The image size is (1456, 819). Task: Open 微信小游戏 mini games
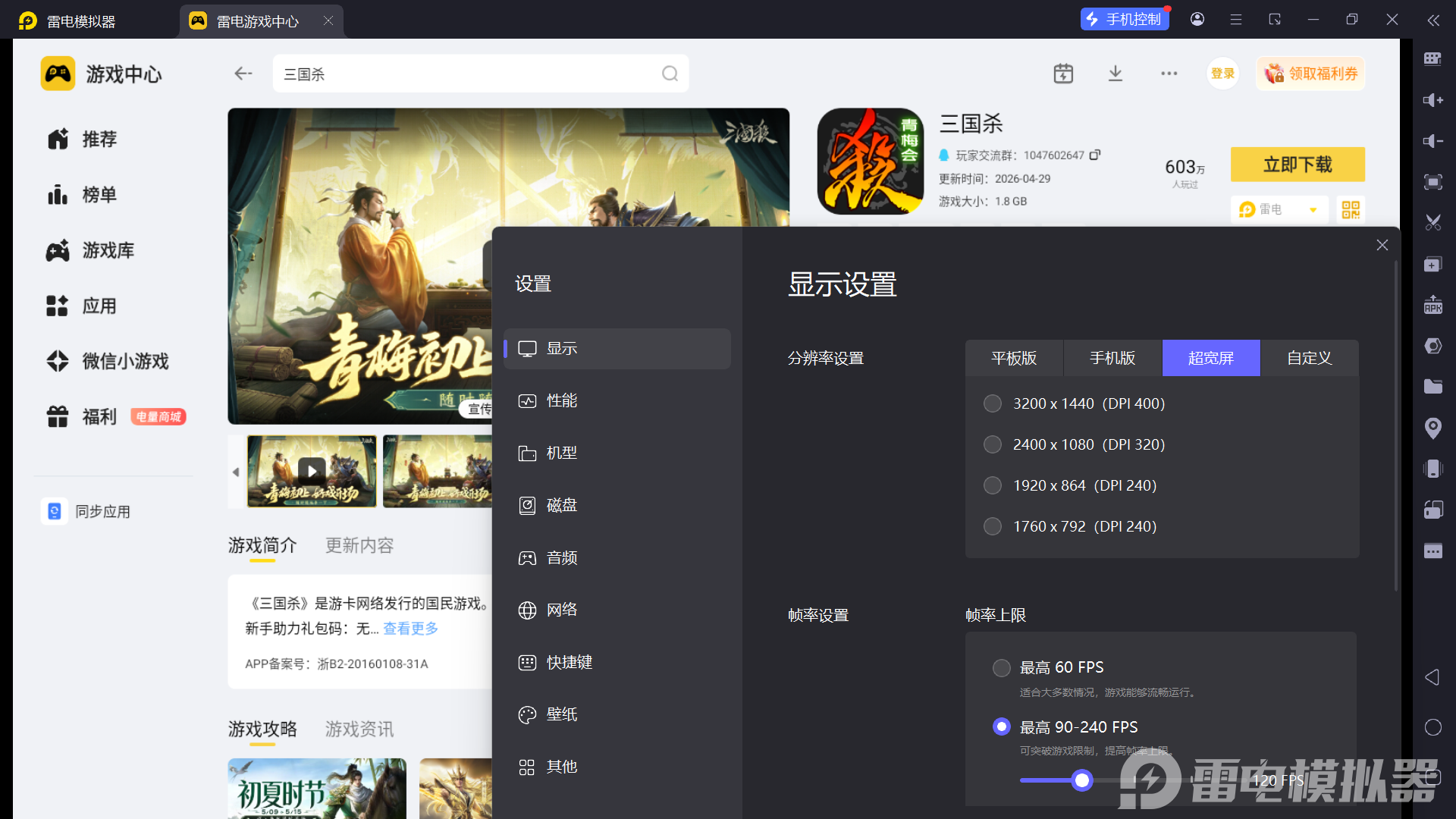click(108, 361)
